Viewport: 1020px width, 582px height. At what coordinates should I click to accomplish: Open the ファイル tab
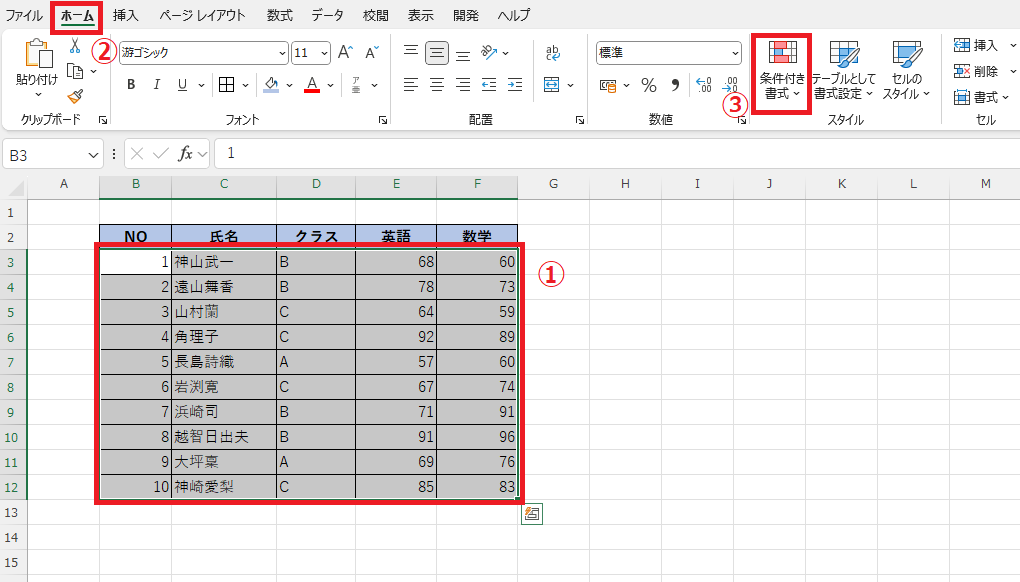tap(24, 15)
